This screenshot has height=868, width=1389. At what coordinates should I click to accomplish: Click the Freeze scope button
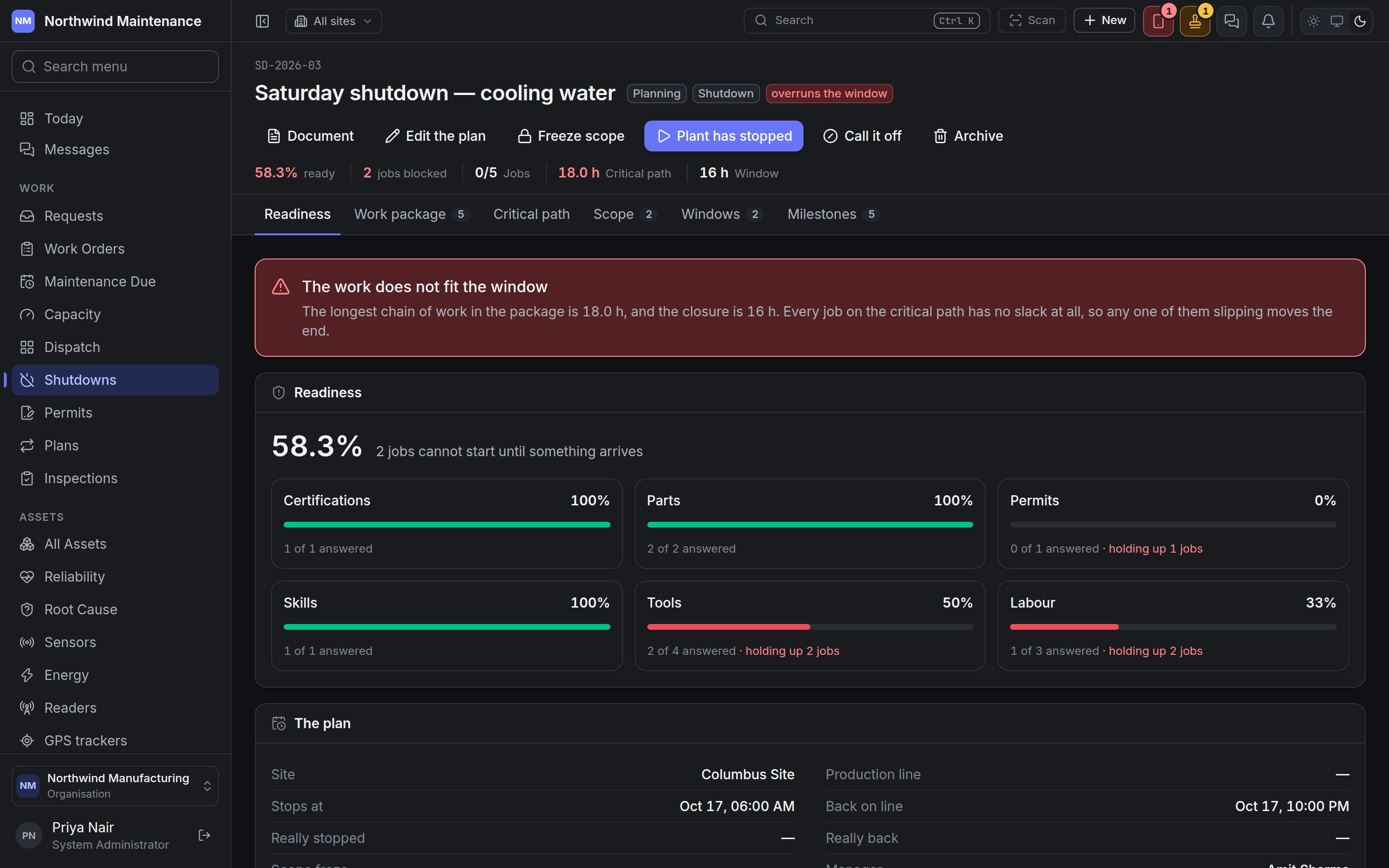(x=571, y=136)
